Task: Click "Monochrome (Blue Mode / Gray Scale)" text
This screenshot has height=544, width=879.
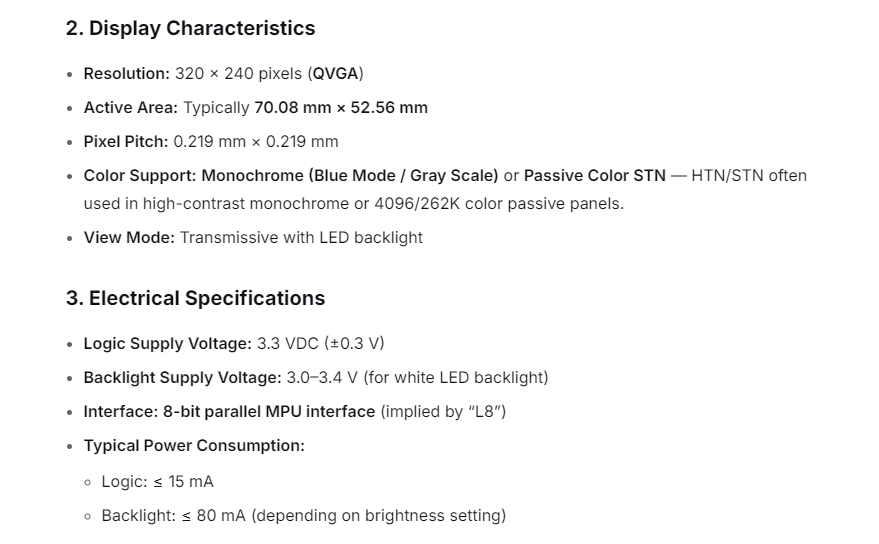Action: pos(350,175)
